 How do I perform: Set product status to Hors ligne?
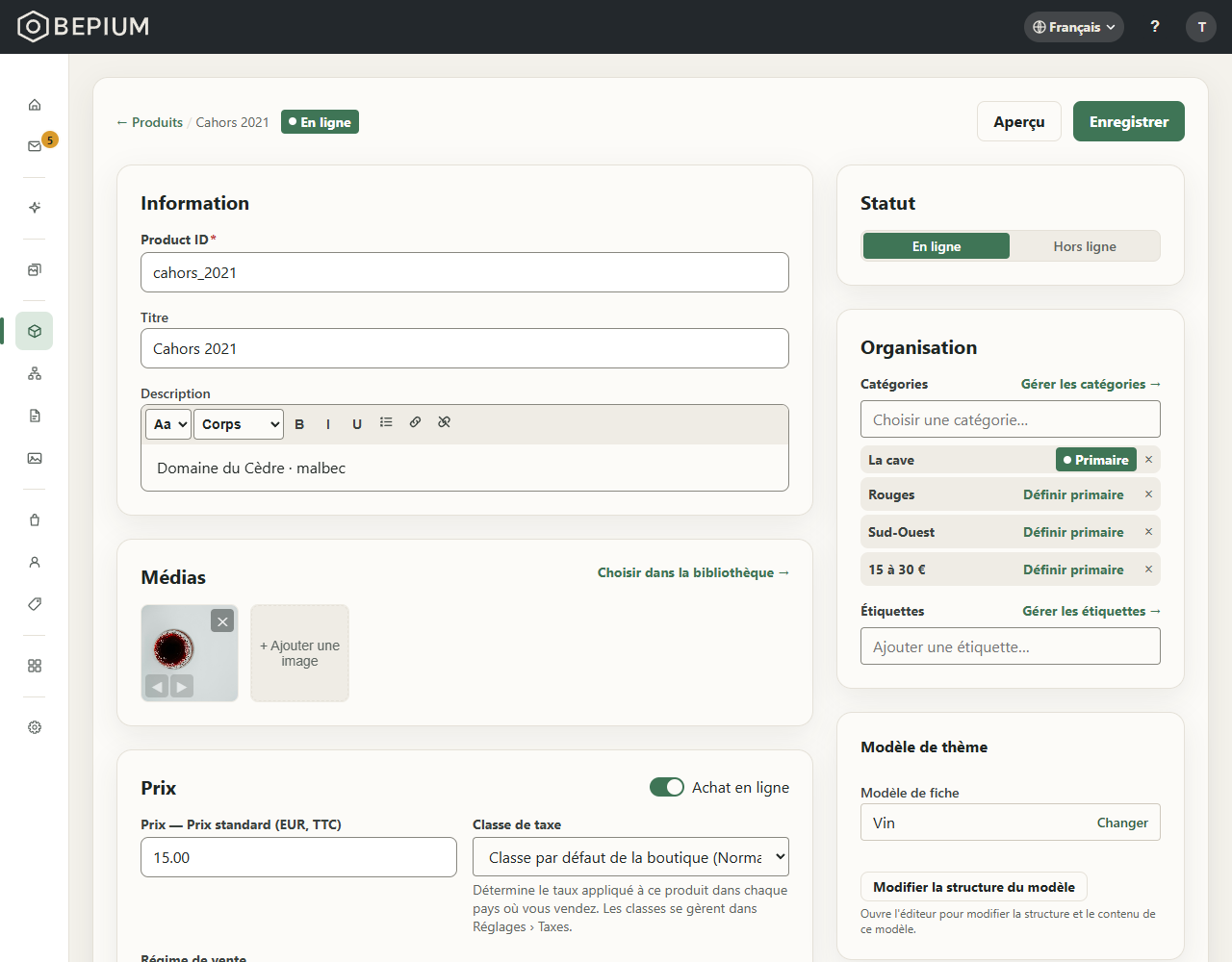click(1085, 246)
